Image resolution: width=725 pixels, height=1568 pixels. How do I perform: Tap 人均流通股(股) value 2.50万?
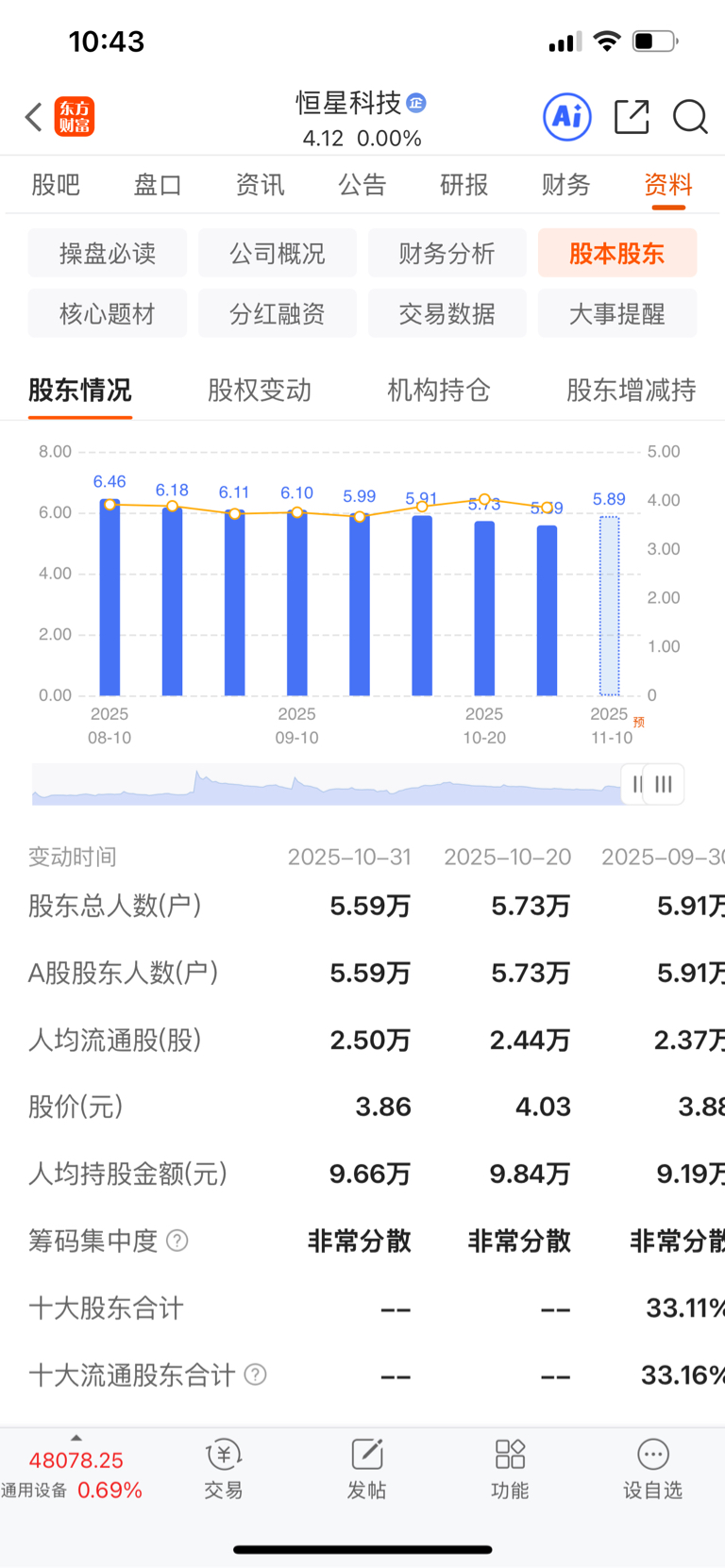tap(370, 1041)
